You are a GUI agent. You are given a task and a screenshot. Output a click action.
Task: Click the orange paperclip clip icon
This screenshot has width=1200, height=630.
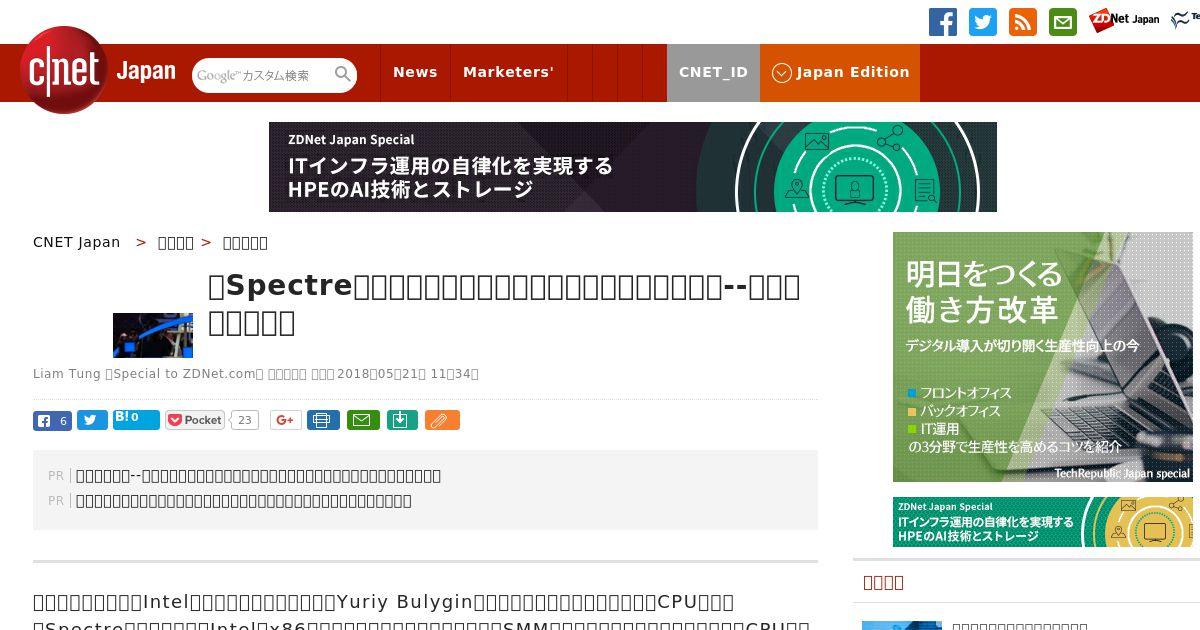pyautogui.click(x=442, y=420)
